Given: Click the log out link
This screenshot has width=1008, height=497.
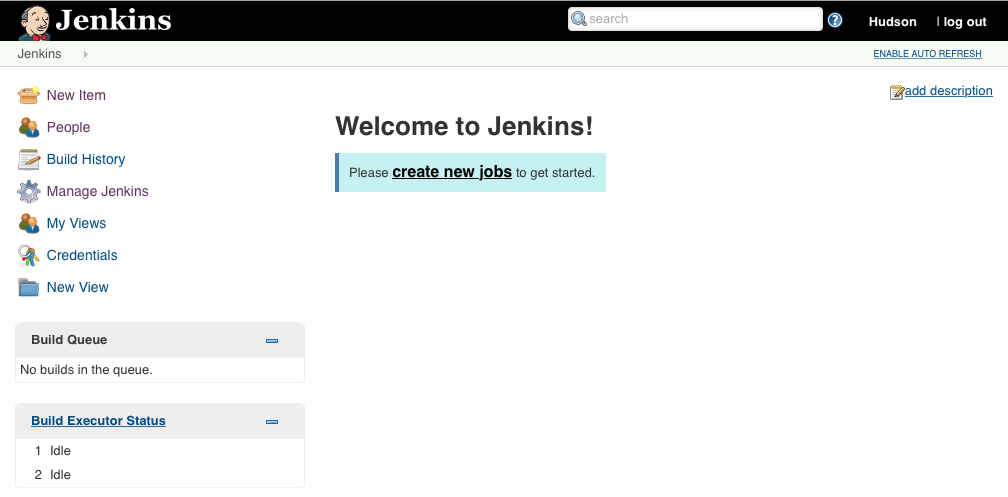Looking at the screenshot, I should 965,22.
